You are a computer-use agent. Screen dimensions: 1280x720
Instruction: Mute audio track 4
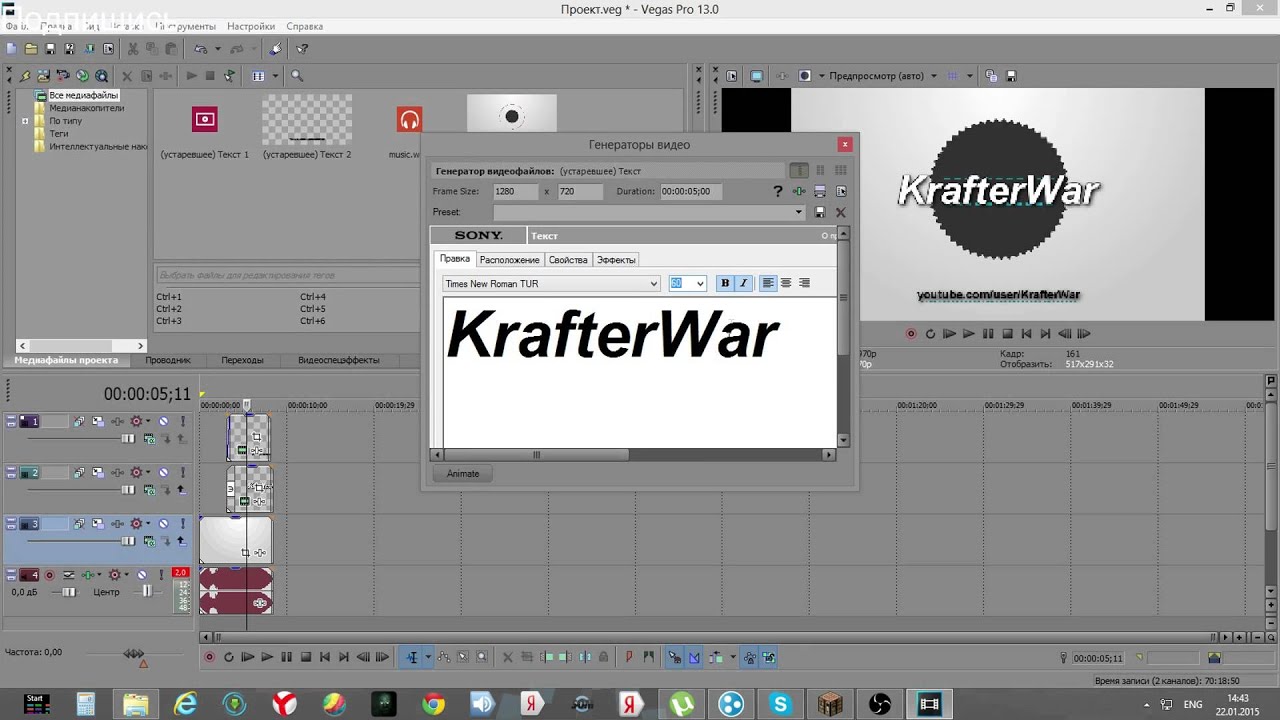click(141, 575)
